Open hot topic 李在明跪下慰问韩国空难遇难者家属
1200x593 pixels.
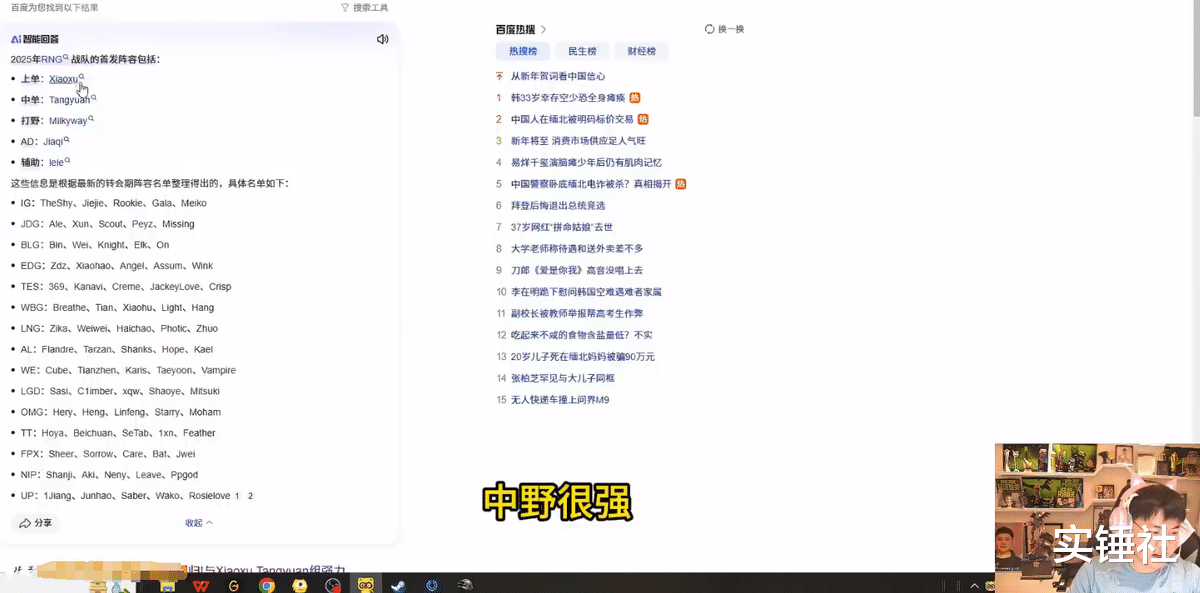coord(586,292)
